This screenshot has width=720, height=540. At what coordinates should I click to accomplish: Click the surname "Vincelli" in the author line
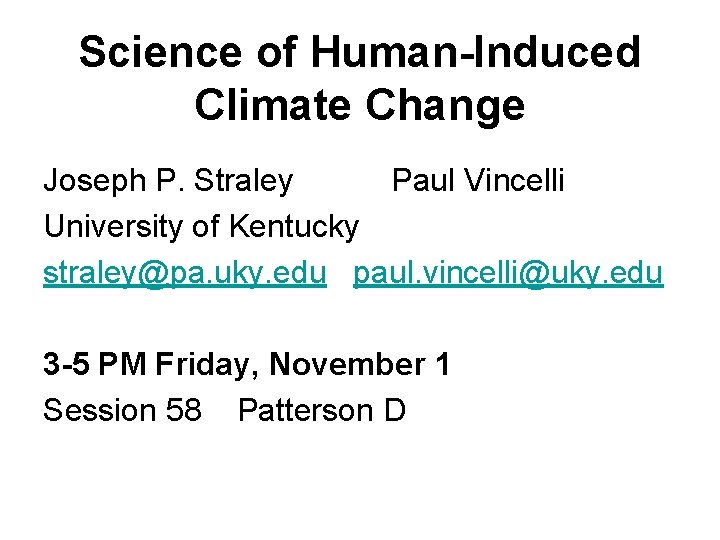point(513,181)
